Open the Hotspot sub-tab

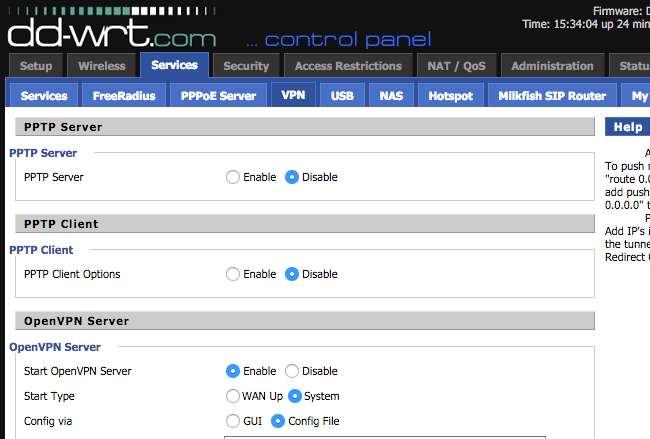coord(451,95)
